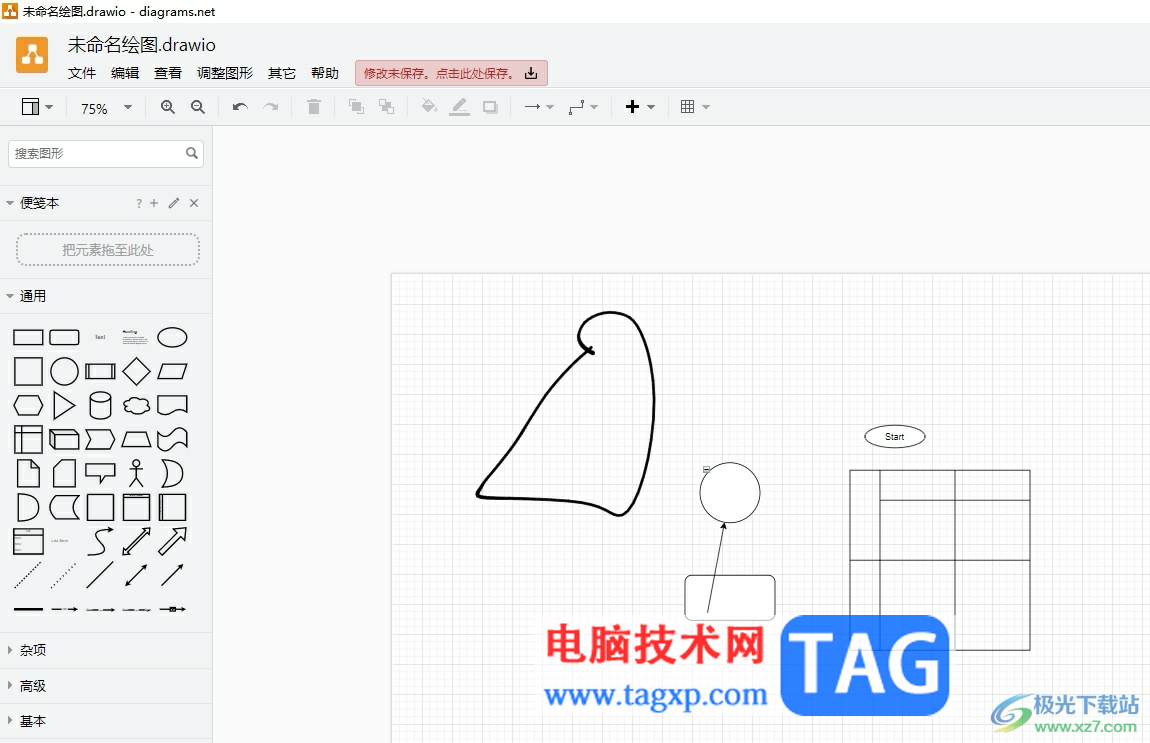1150x743 pixels.
Task: Click the bring to front icon
Action: (x=356, y=107)
